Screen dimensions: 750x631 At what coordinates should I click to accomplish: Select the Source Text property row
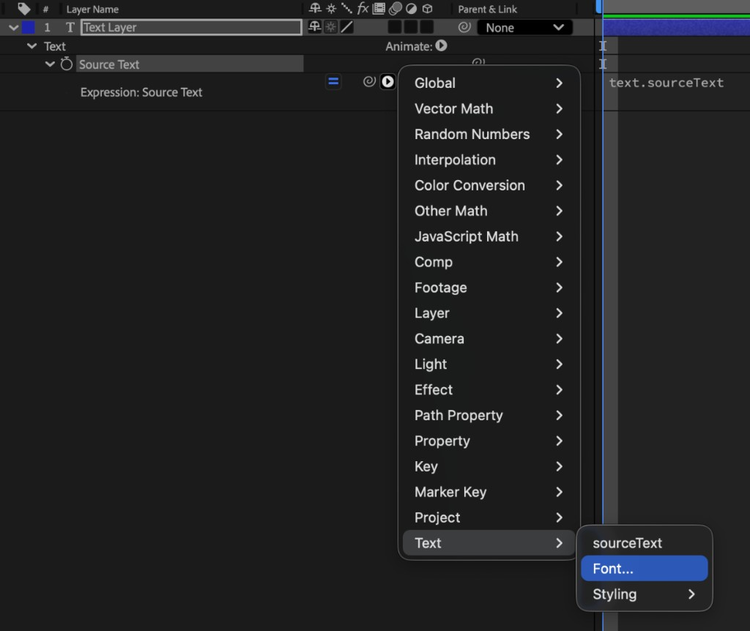click(x=190, y=64)
